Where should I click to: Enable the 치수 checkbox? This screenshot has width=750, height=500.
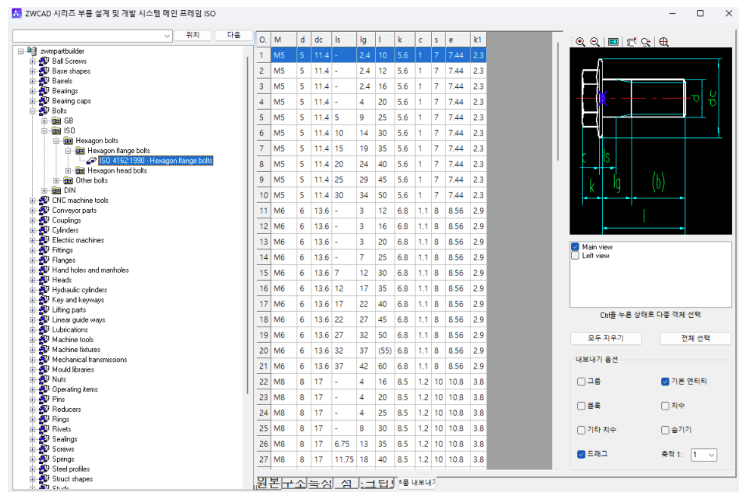pos(665,406)
